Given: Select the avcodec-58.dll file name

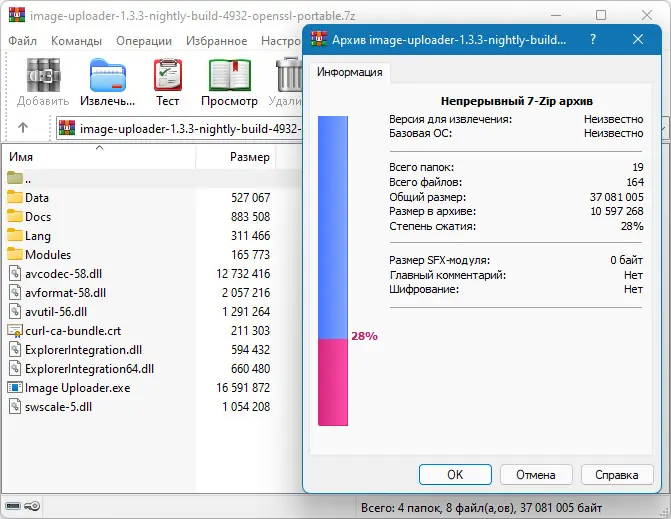Looking at the screenshot, I should tap(63, 273).
